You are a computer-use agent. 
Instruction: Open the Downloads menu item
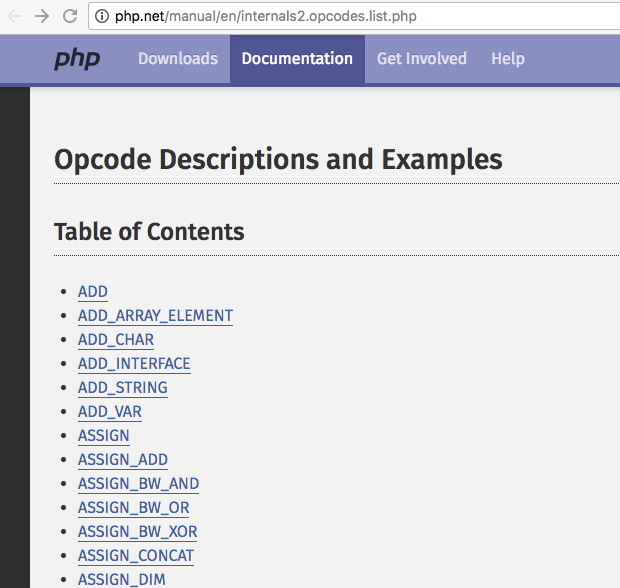177,59
